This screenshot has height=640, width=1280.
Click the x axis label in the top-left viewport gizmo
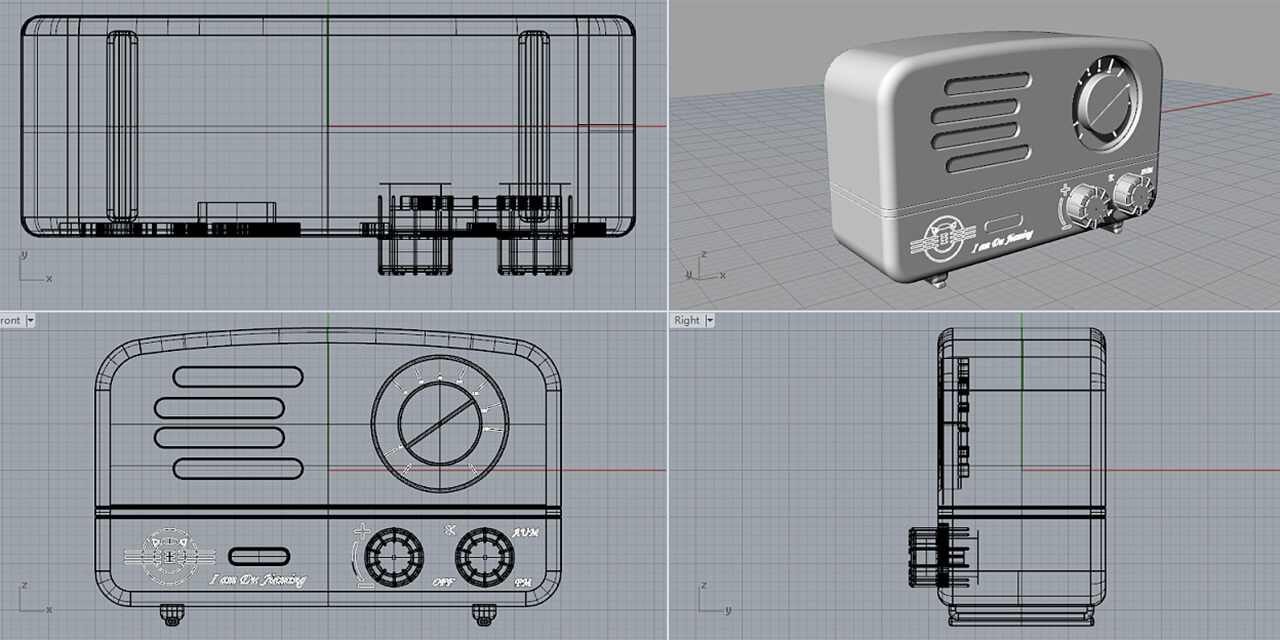tap(49, 279)
